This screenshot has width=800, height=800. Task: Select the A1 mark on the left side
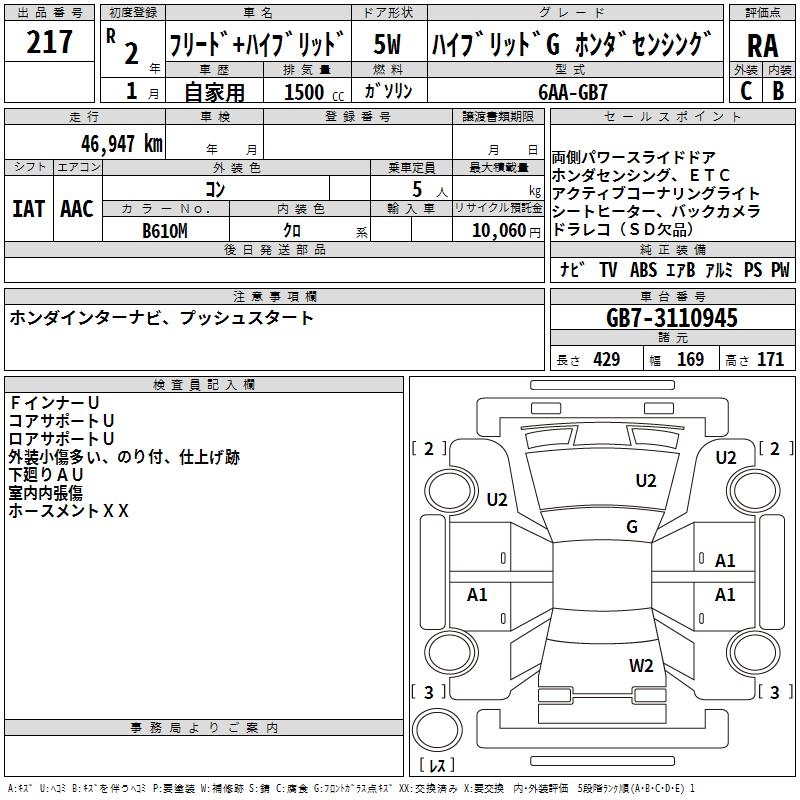478,595
